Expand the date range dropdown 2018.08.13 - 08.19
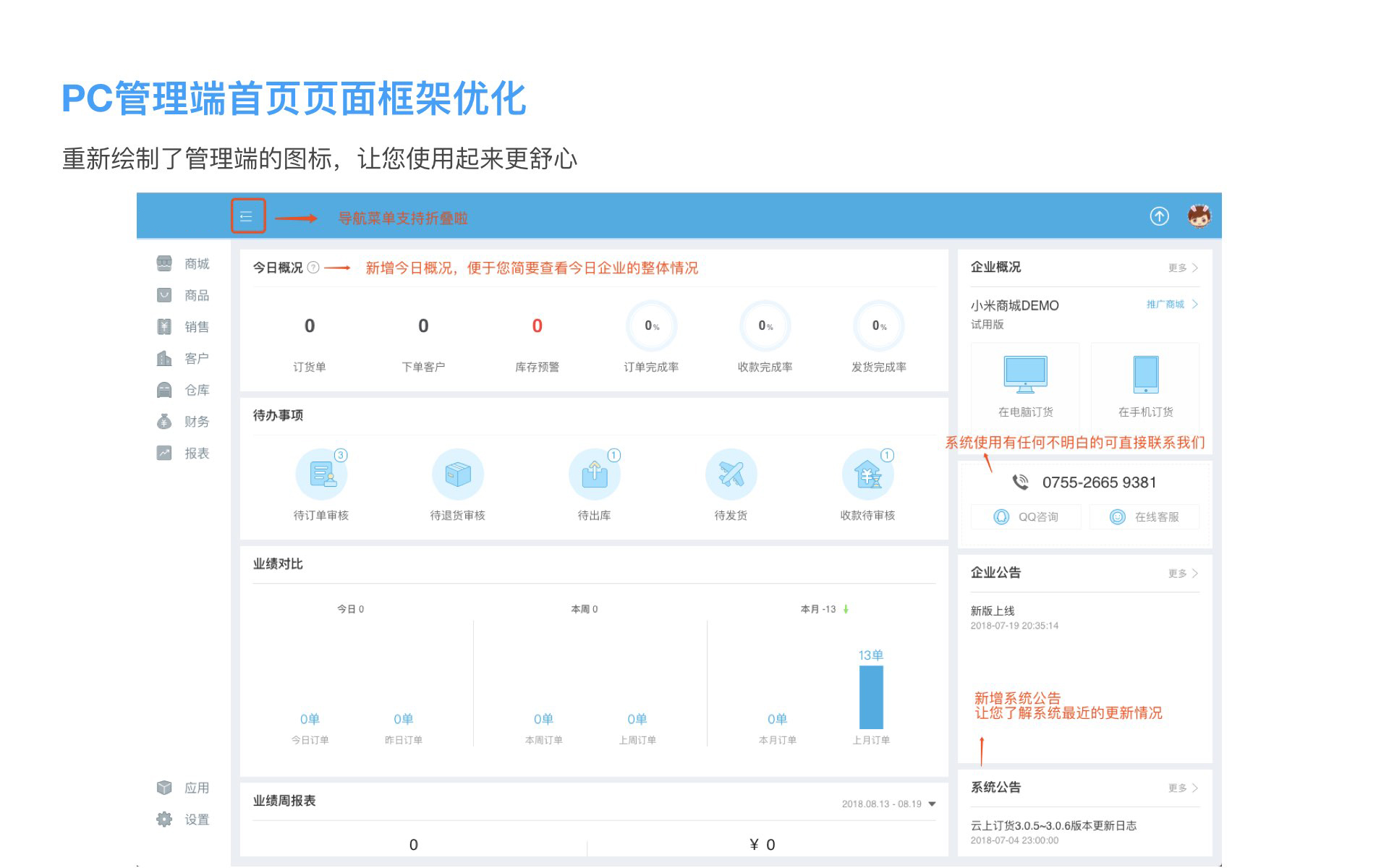The image size is (1389, 868). pyautogui.click(x=932, y=804)
